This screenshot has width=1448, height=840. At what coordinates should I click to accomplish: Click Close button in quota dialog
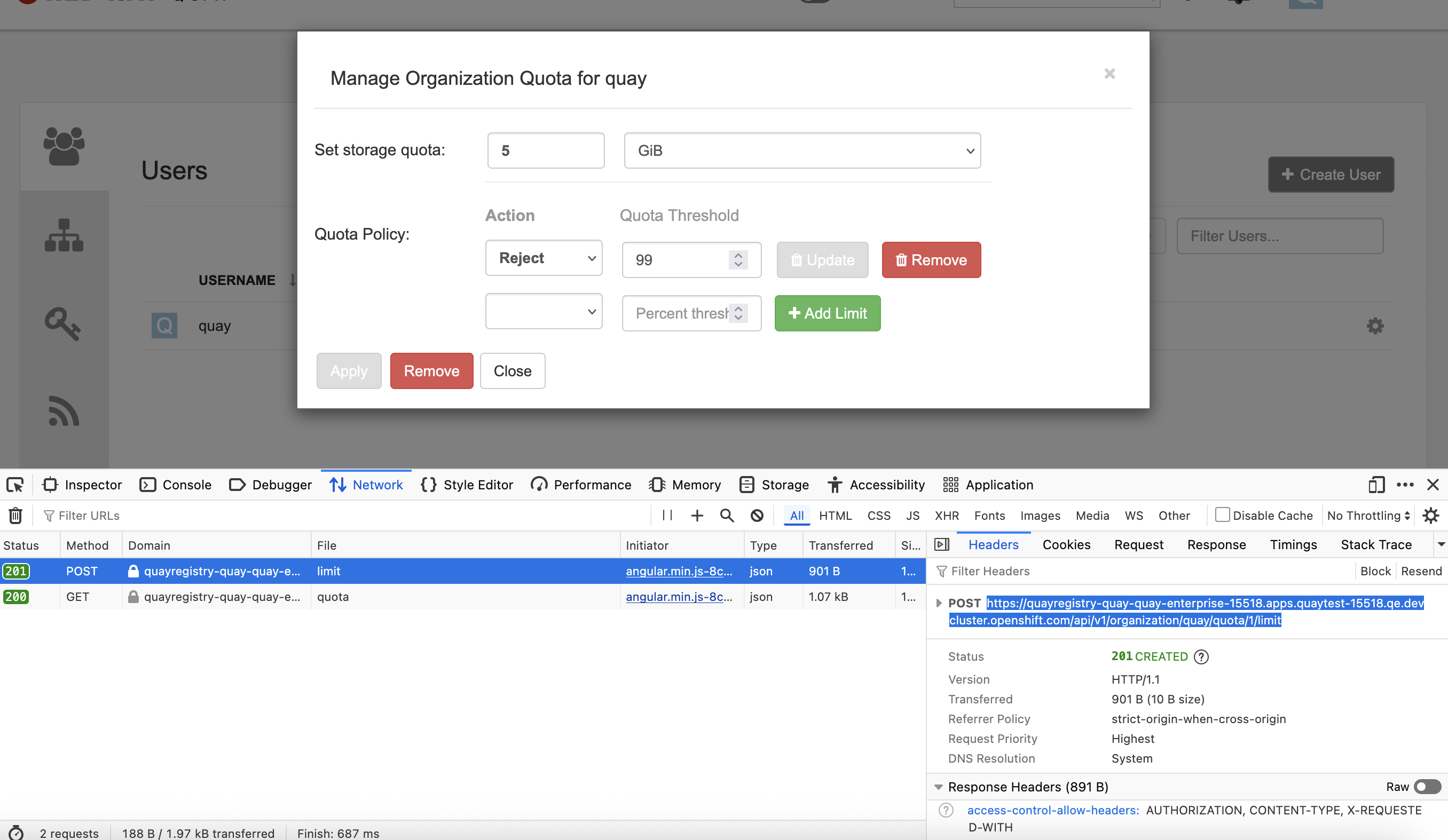pos(512,371)
